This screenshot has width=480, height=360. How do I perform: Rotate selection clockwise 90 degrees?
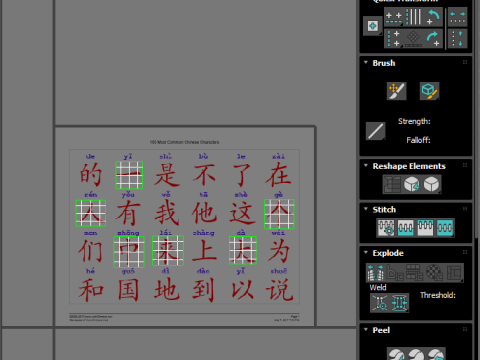pyautogui.click(x=433, y=38)
